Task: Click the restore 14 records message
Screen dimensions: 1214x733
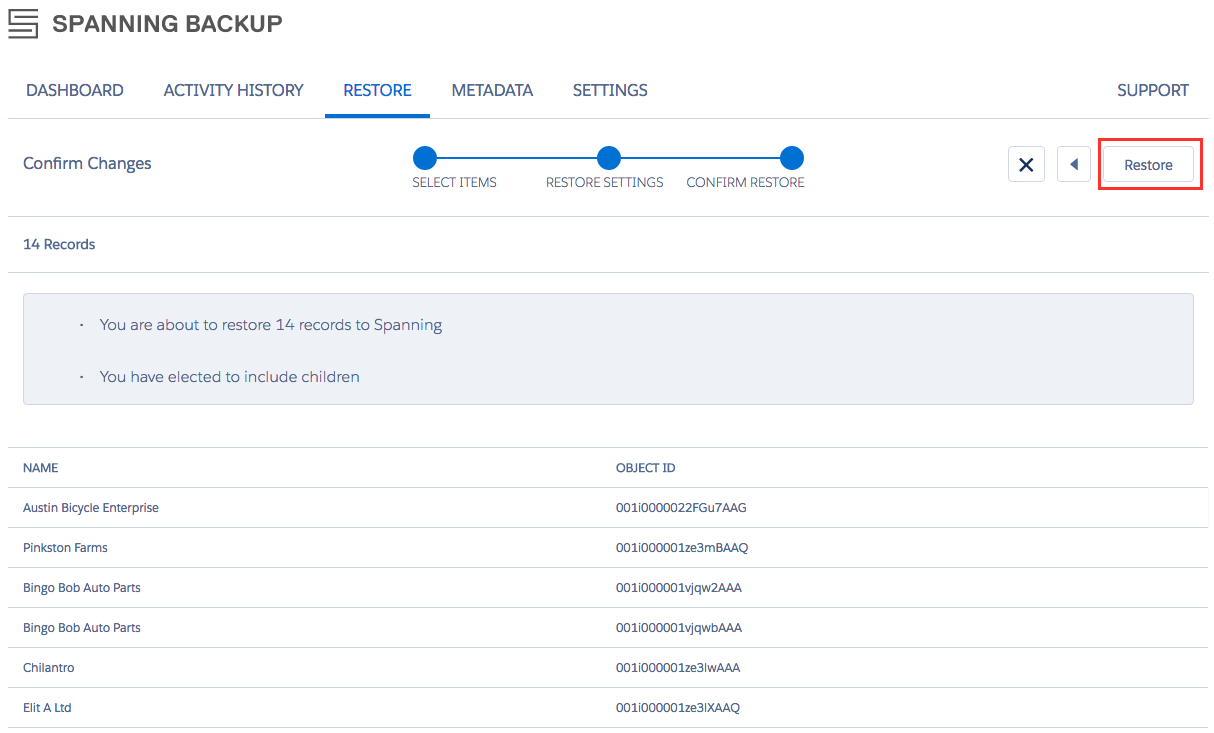Action: [x=271, y=325]
